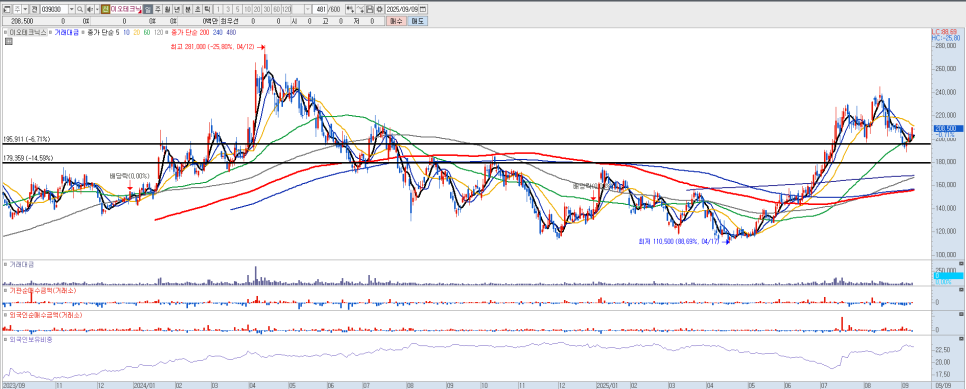Click the 최저 110,500 low marker label
This screenshot has width=966, height=389.
click(679, 241)
